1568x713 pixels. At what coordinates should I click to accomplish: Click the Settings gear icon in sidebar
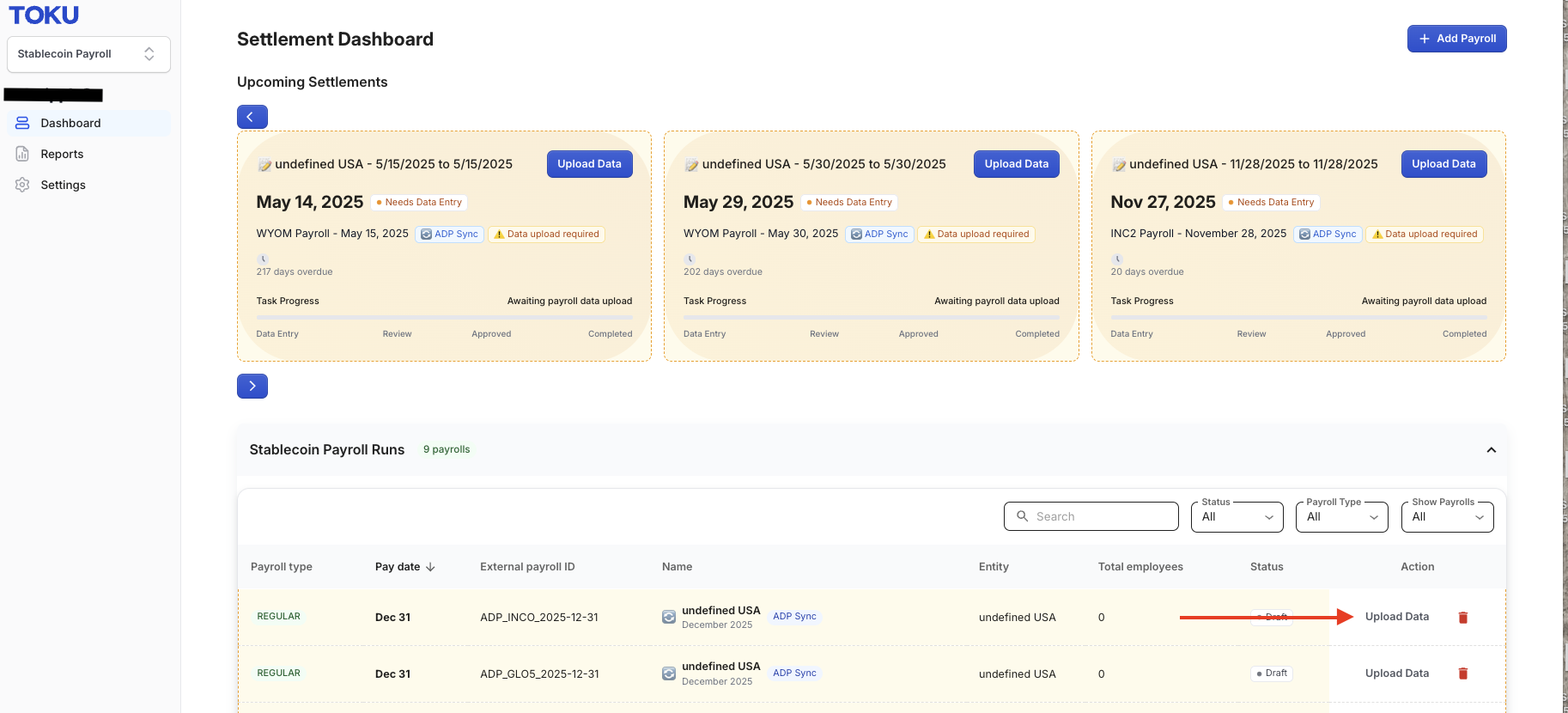(x=23, y=185)
